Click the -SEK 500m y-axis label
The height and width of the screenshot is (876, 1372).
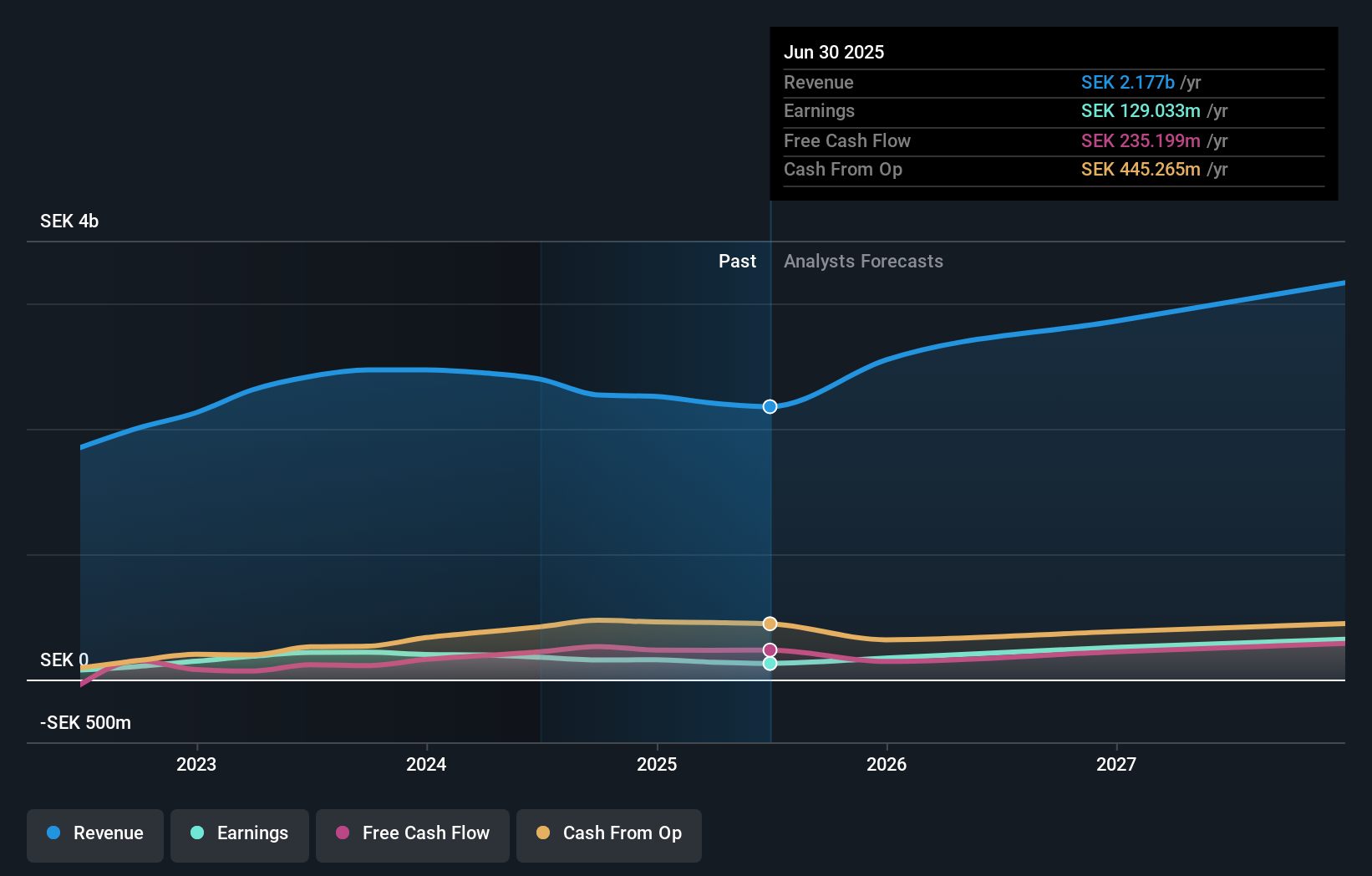pos(85,723)
